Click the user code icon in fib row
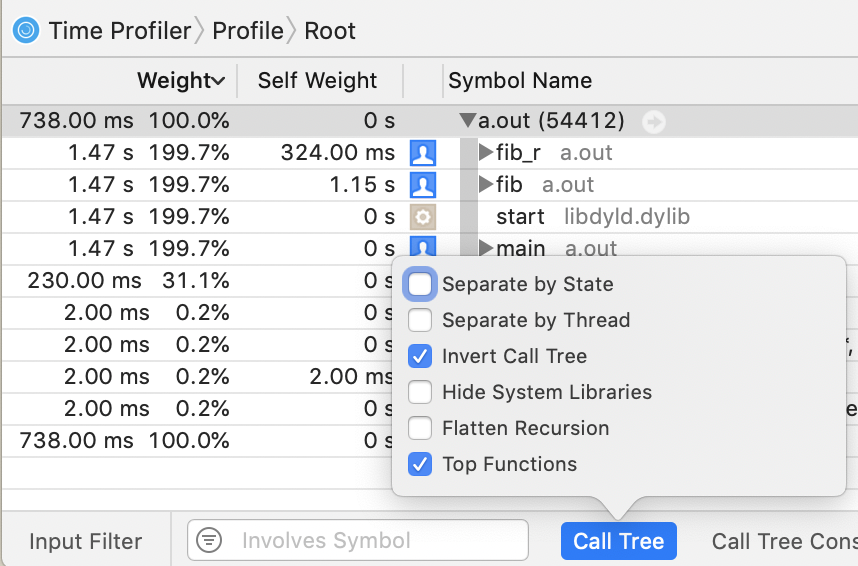858x566 pixels. [424, 185]
